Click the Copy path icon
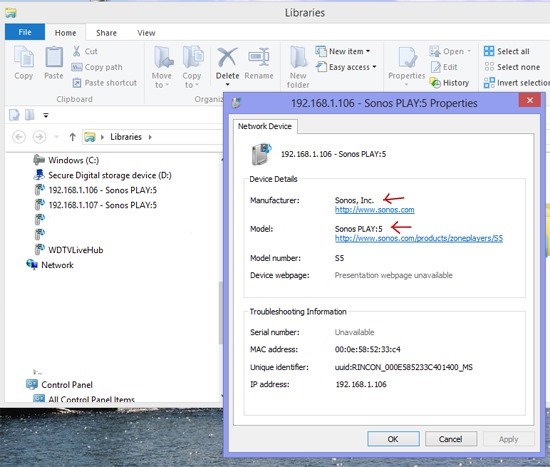 (x=76, y=67)
